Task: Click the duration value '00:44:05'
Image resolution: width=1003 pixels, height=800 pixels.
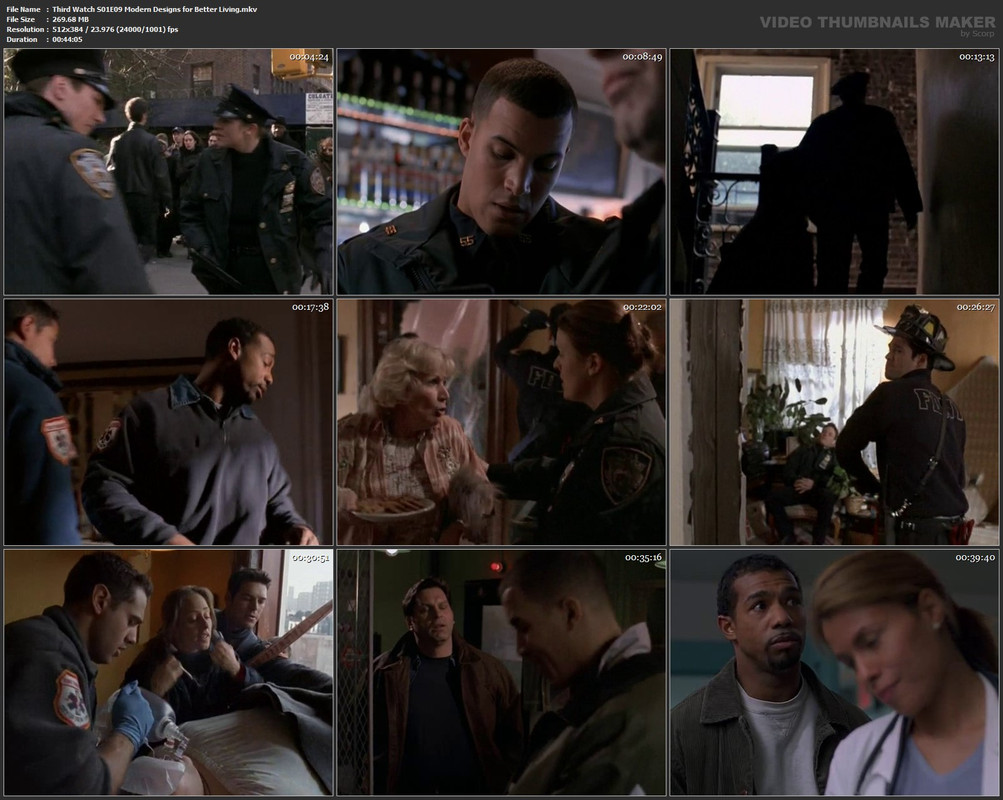Action: pos(67,40)
